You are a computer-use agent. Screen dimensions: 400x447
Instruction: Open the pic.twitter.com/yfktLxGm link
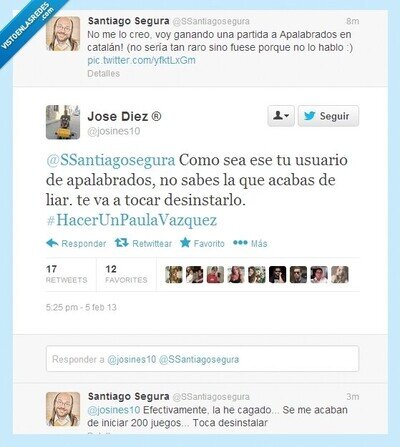pyautogui.click(x=141, y=60)
